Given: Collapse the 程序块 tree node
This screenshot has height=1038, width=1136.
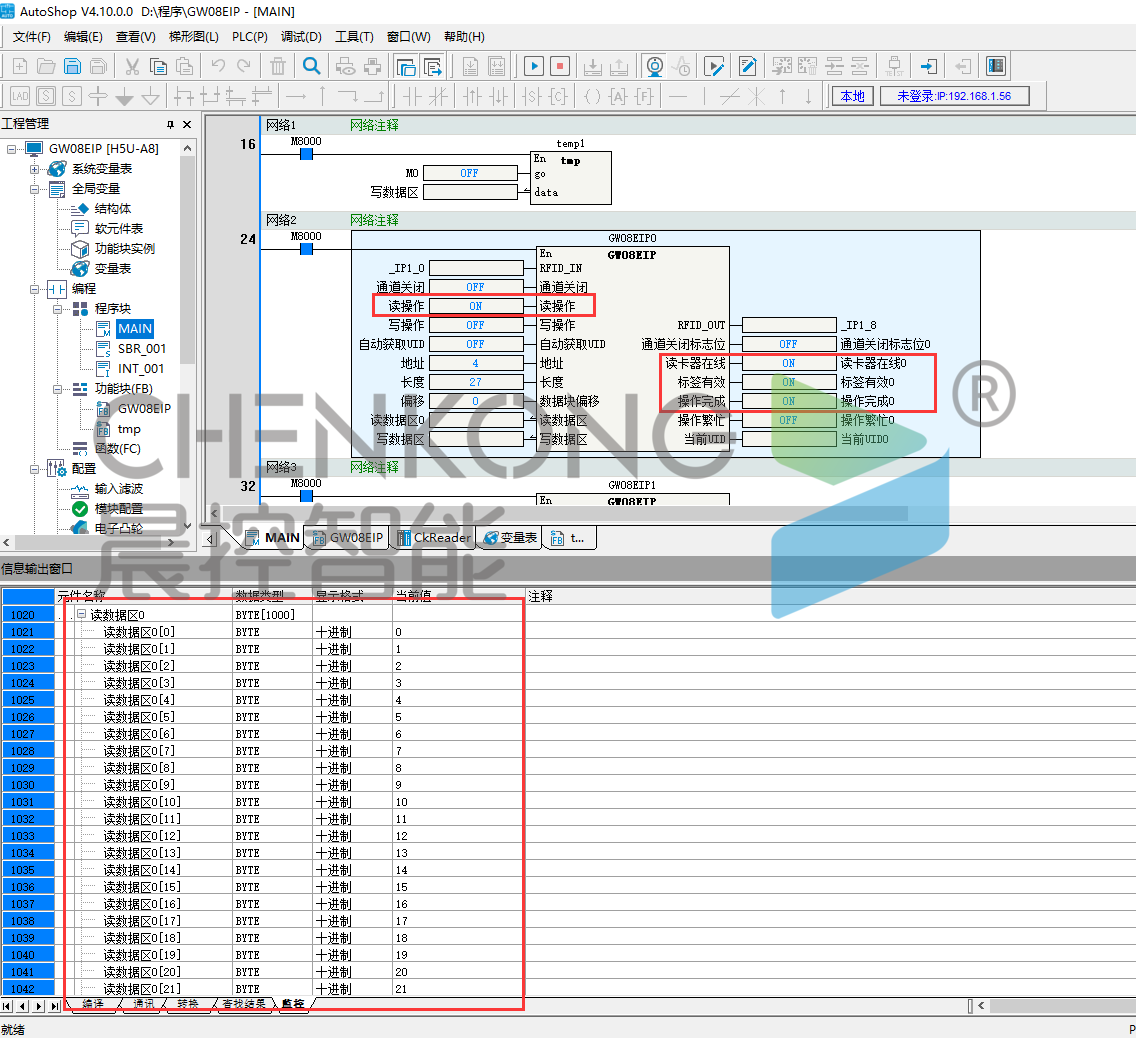Looking at the screenshot, I should point(57,309).
